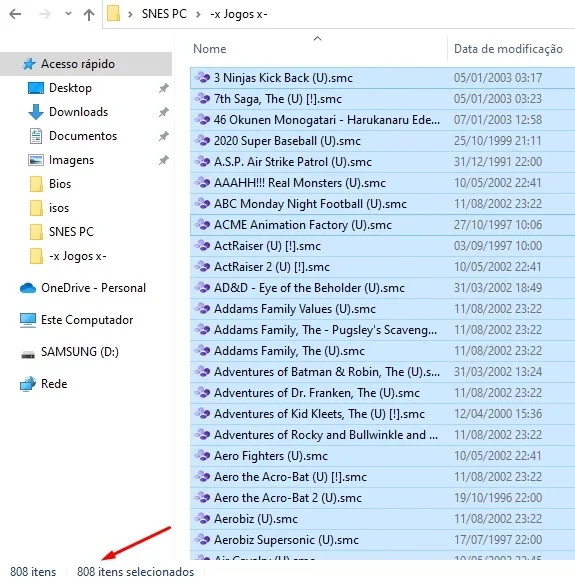Select Este Computador in navigation pane
Viewport: 575px width, 581px height.
pyautogui.click(x=87, y=320)
